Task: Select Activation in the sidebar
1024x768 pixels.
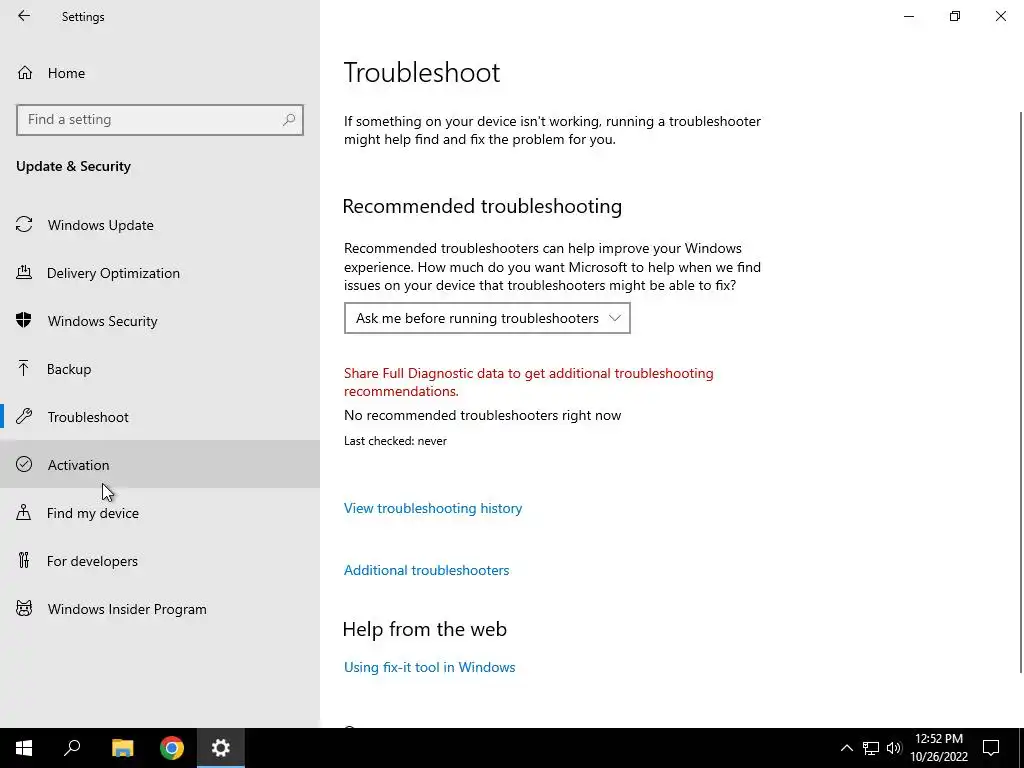Action: [160, 464]
